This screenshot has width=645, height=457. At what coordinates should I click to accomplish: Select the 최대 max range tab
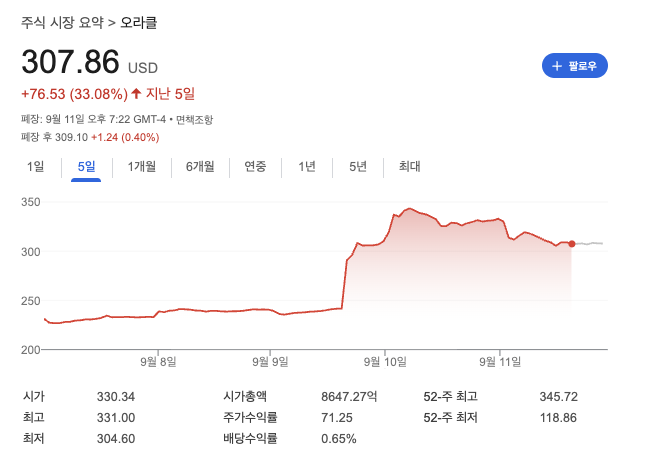point(409,167)
